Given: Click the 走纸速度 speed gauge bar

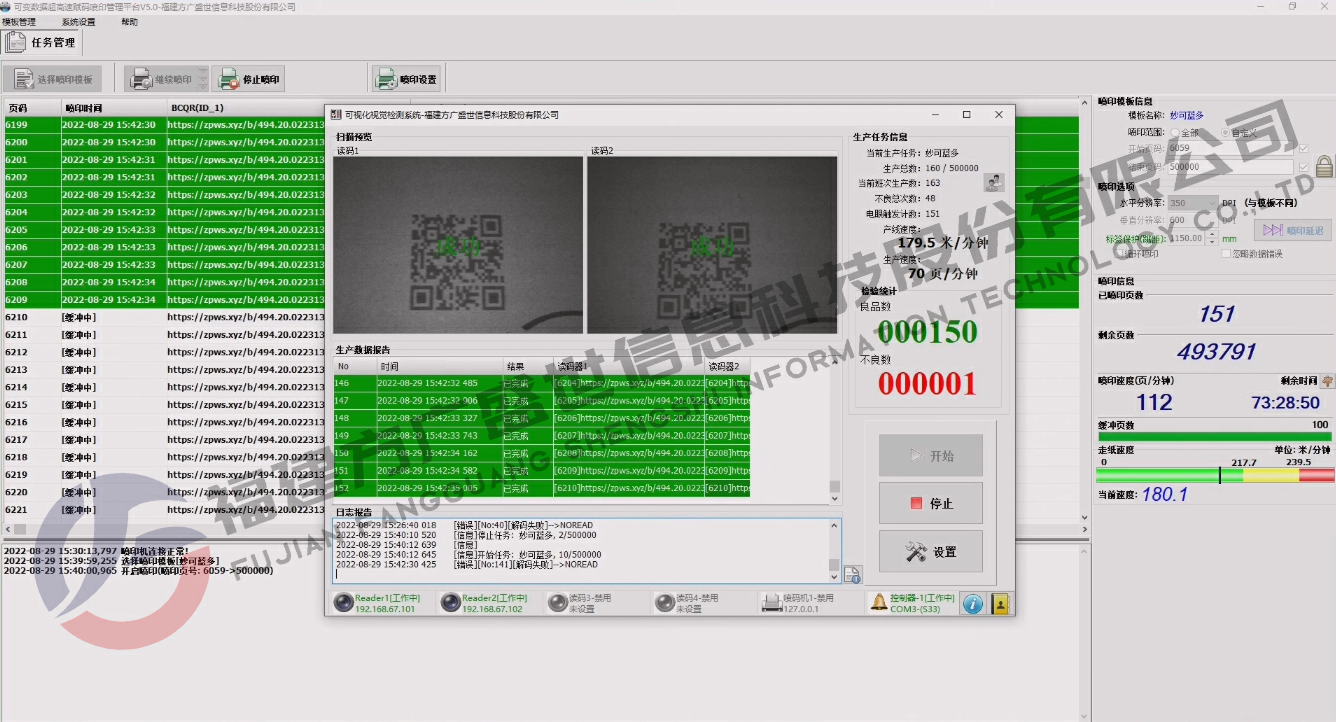Looking at the screenshot, I should point(1214,475).
